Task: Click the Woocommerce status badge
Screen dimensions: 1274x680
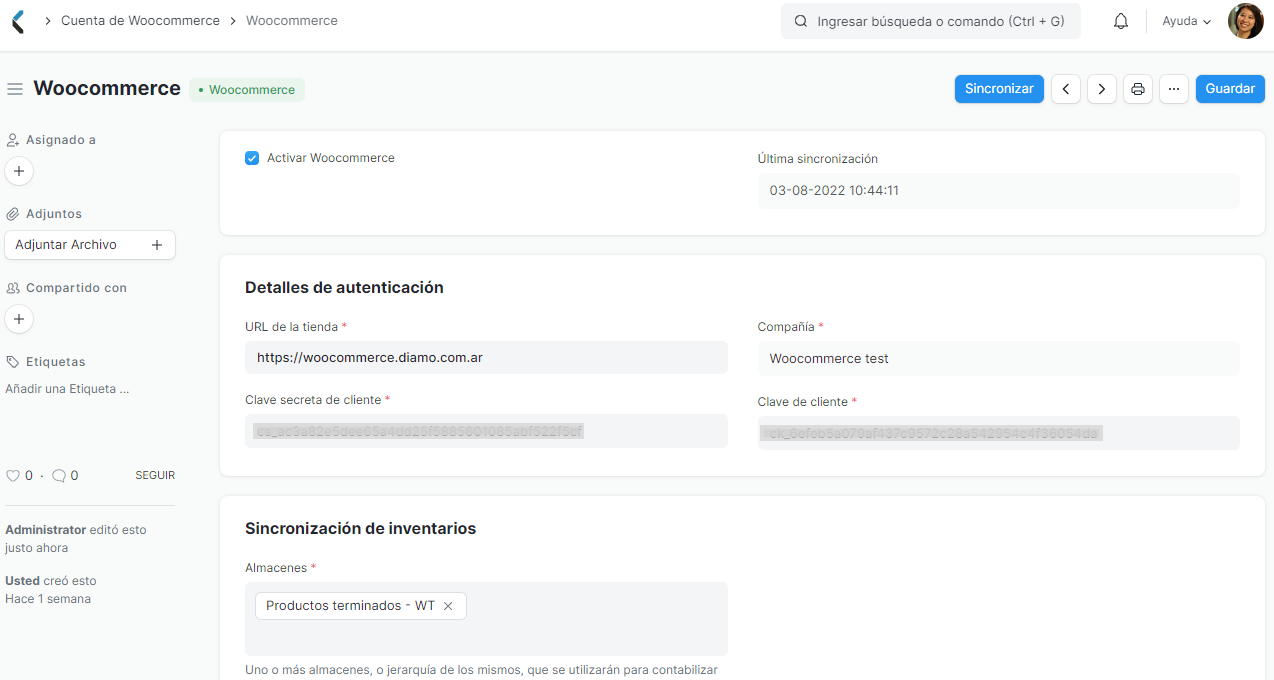Action: (x=247, y=90)
